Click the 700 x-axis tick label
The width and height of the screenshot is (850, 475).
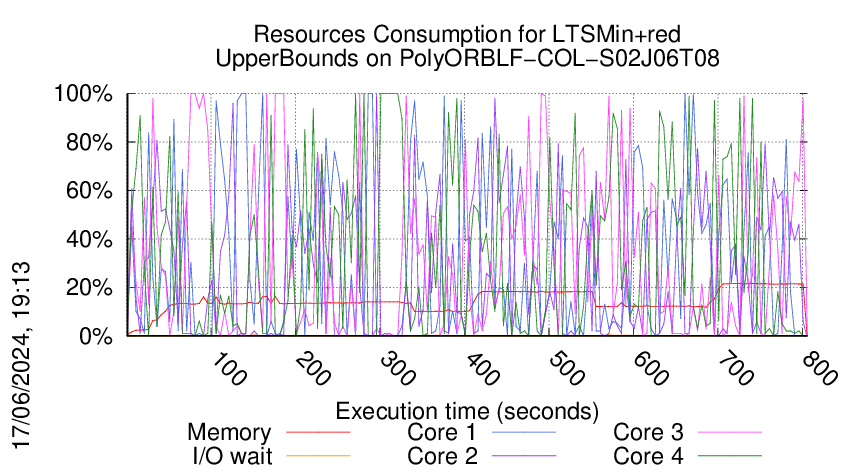(x=735, y=370)
